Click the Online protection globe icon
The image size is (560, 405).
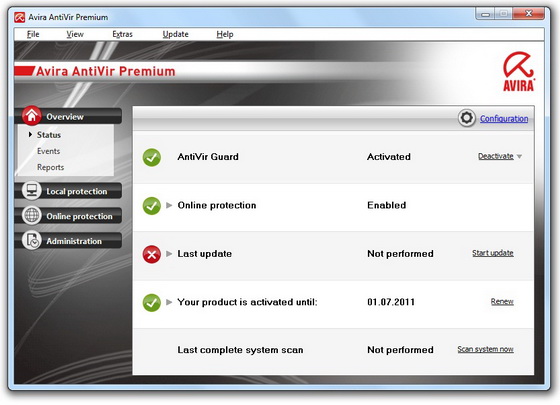coord(32,215)
